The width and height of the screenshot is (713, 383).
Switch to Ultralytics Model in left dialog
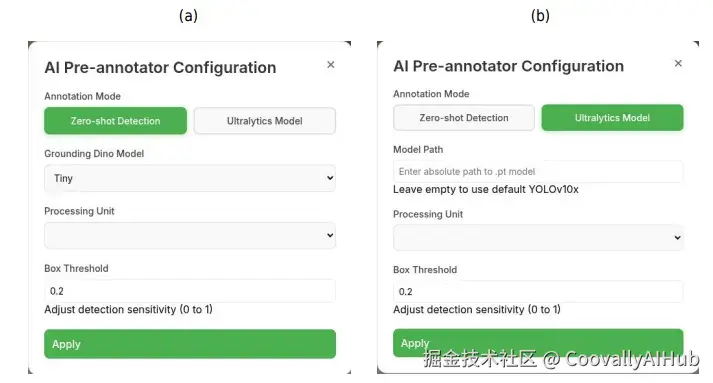pyautogui.click(x=265, y=121)
